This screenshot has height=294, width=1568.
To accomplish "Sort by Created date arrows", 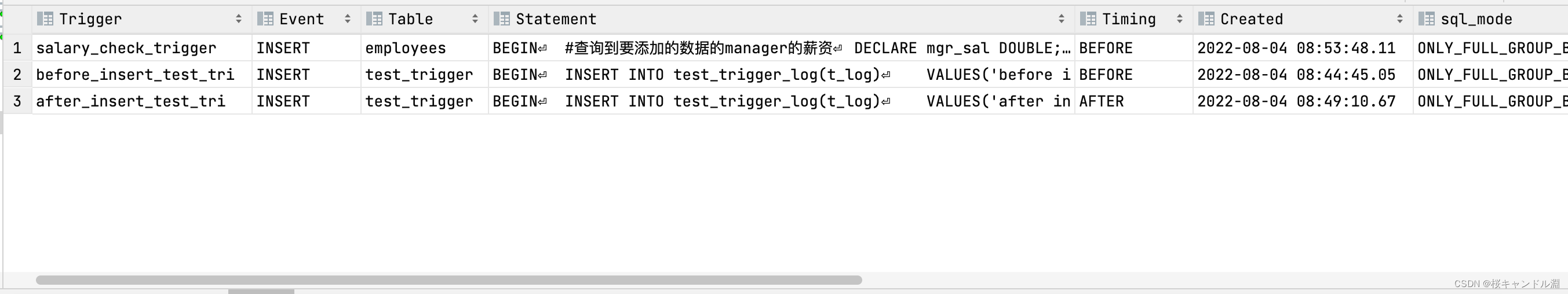I will point(1400,20).
